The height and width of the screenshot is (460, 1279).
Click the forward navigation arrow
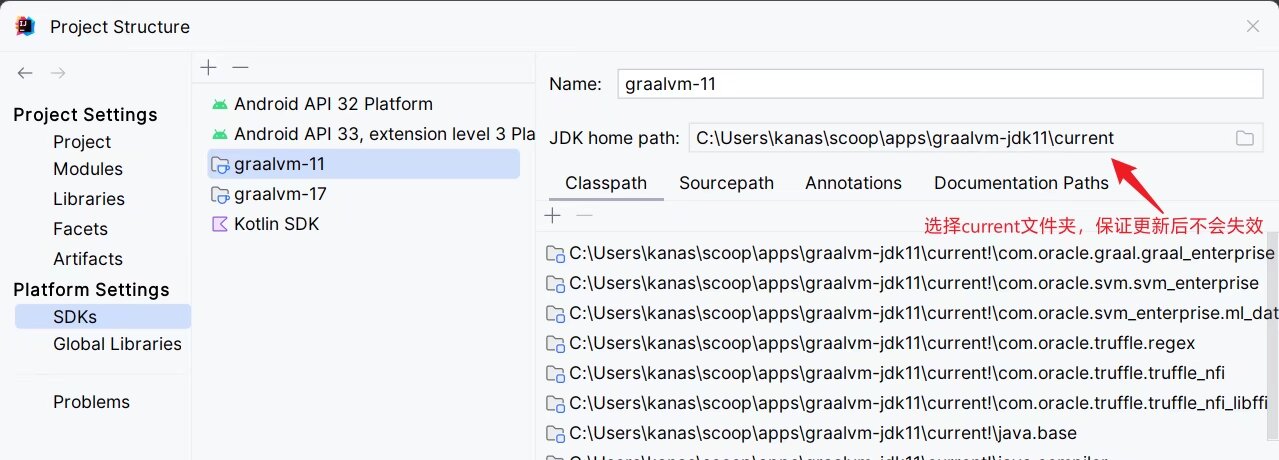click(58, 73)
